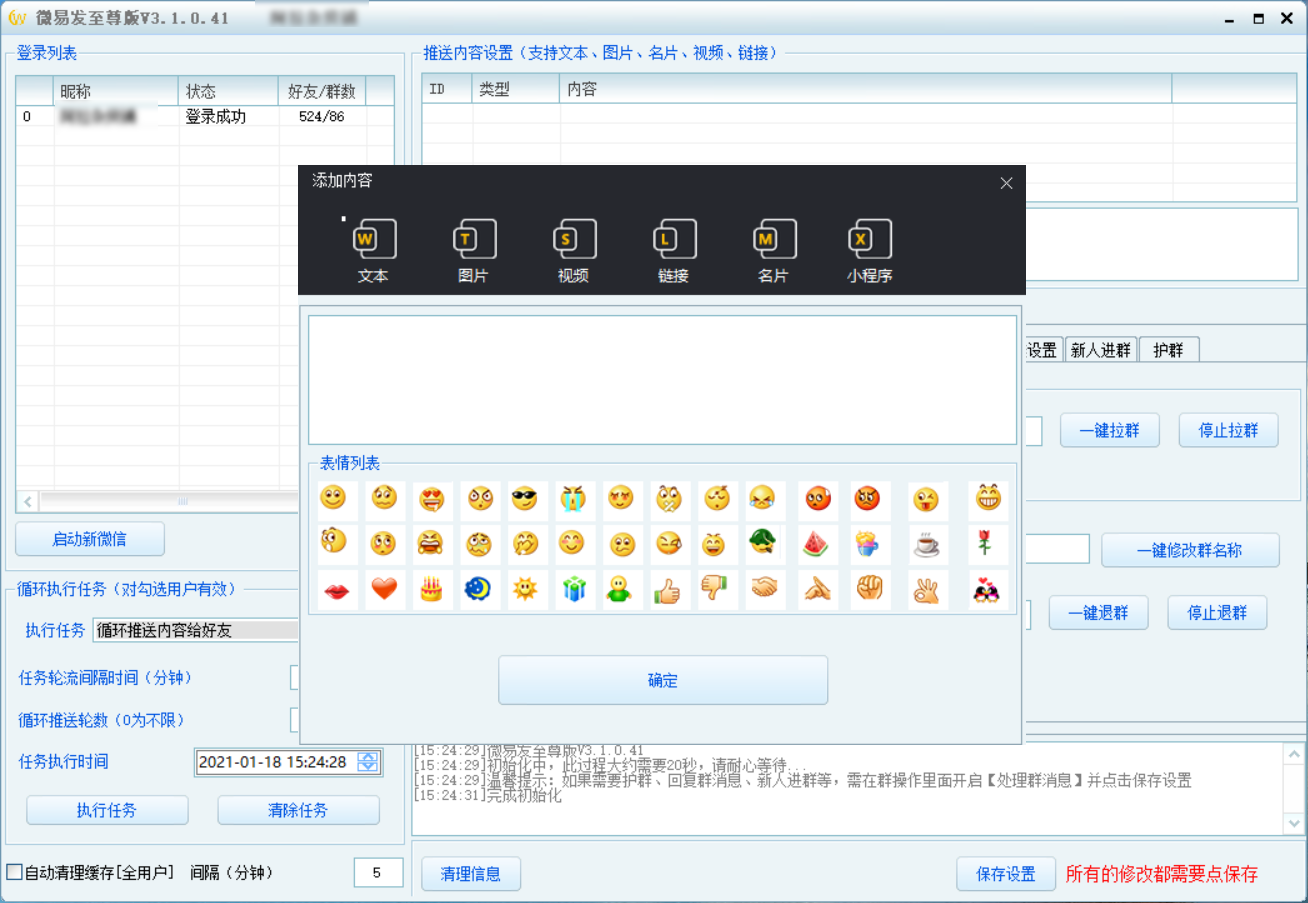Viewport: 1308px width, 903px height.
Task: Click the 启动新微信 button
Action: 90,539
